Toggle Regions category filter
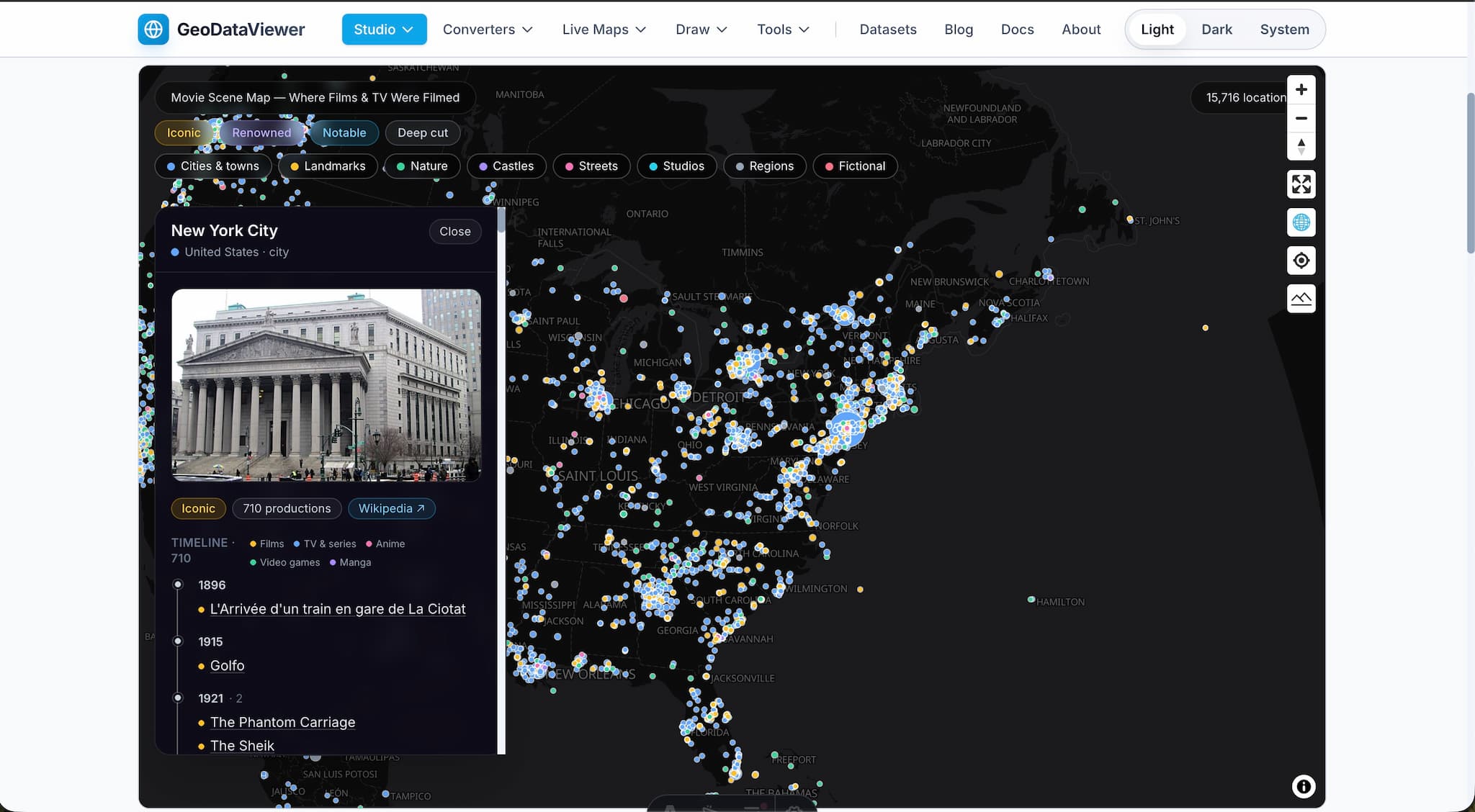Viewport: 1475px width, 812px height. point(764,166)
